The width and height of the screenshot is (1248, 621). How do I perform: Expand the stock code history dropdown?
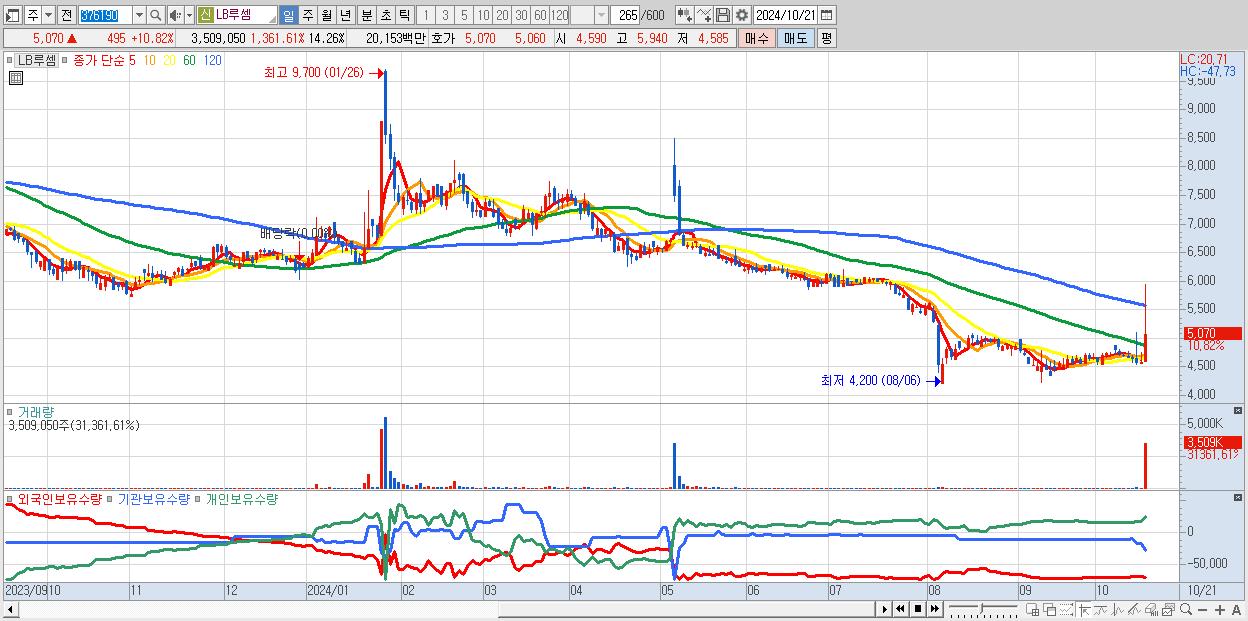click(139, 15)
